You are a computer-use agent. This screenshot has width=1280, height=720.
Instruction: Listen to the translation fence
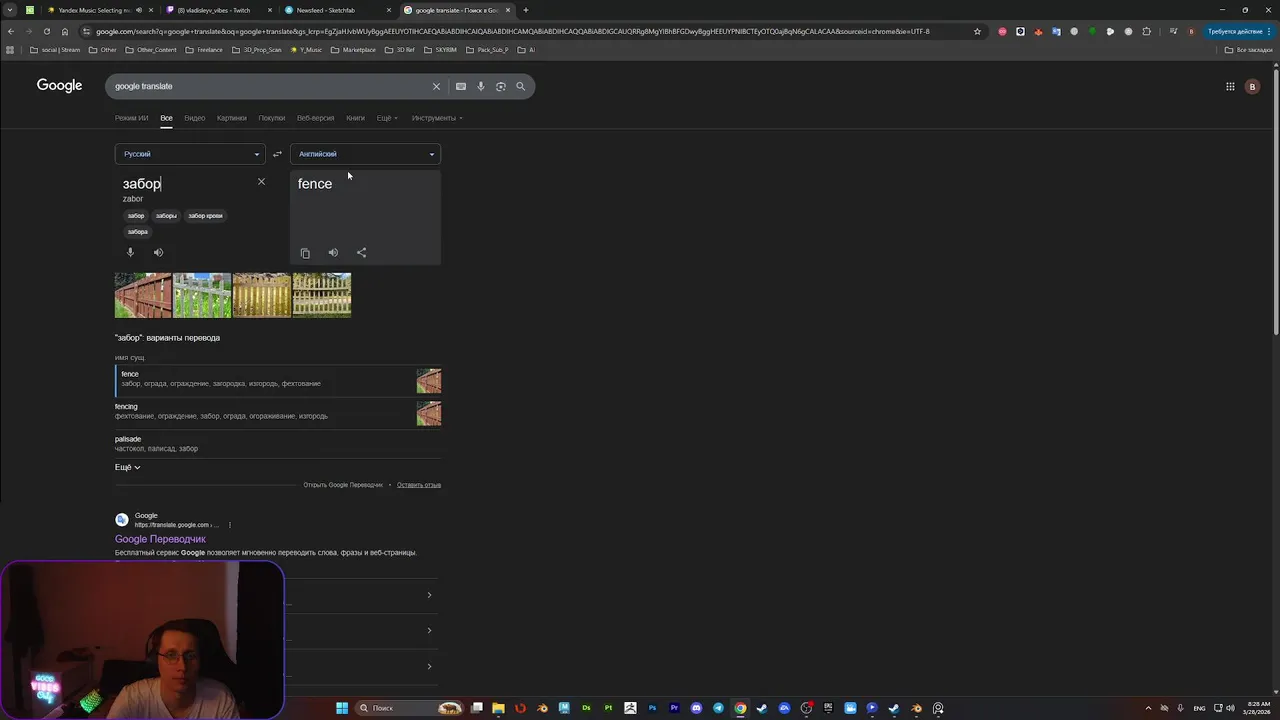tap(333, 253)
